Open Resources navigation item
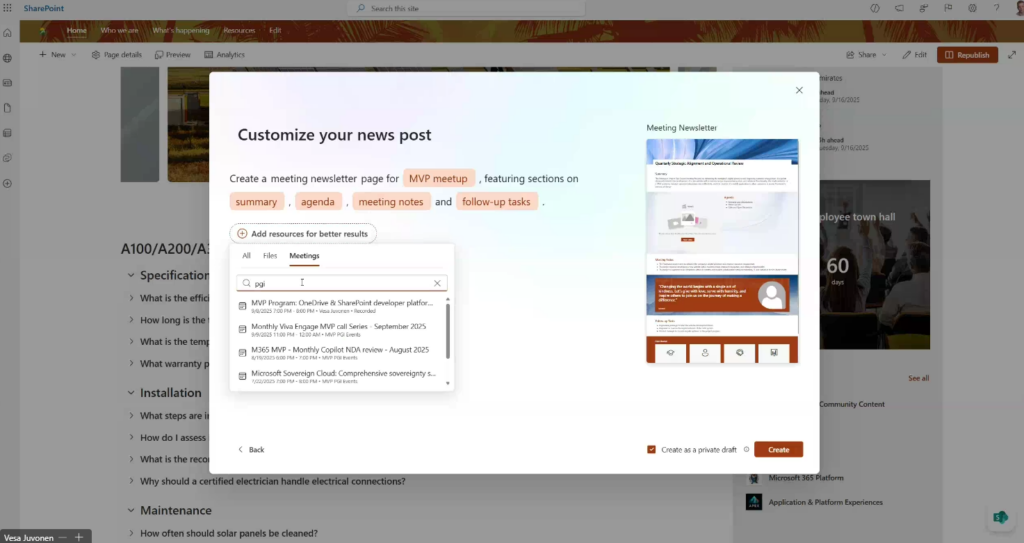 239,31
